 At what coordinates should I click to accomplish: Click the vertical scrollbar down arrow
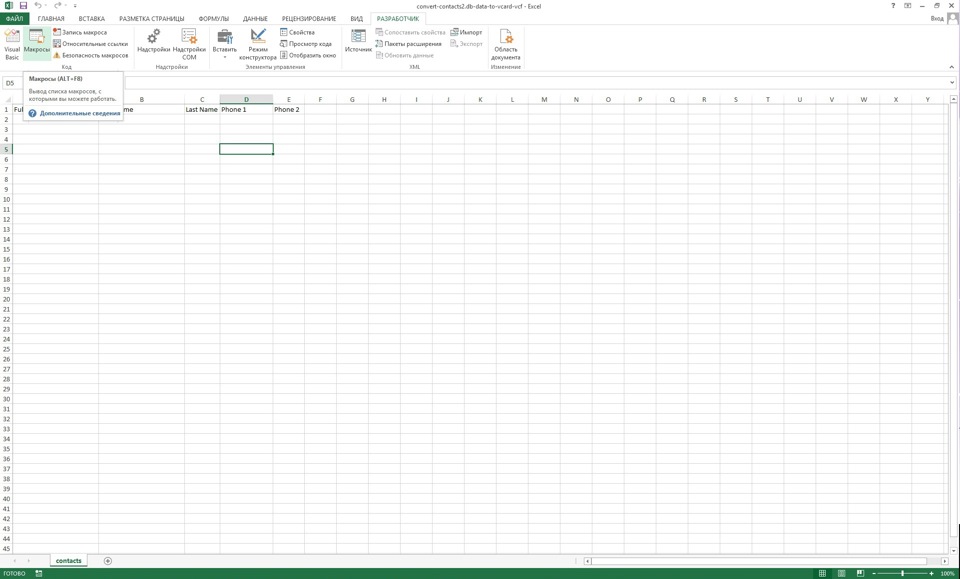point(953,550)
